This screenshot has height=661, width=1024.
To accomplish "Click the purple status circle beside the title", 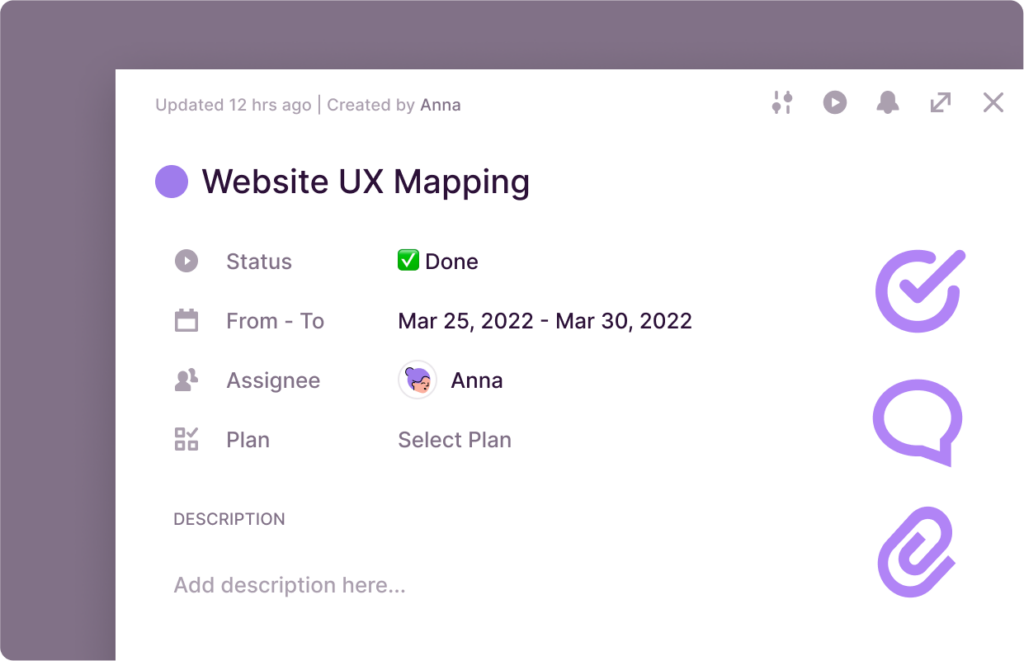I will pos(171,182).
